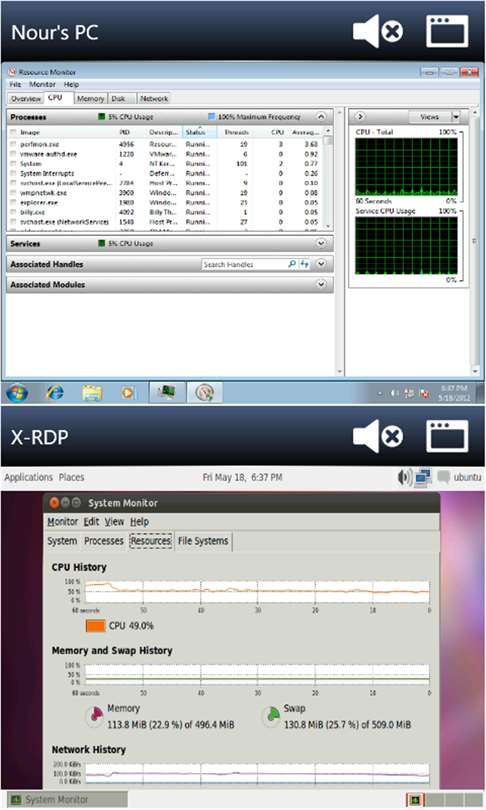Click the refresh icon beside Search Handles
This screenshot has height=810, width=486.
305,264
